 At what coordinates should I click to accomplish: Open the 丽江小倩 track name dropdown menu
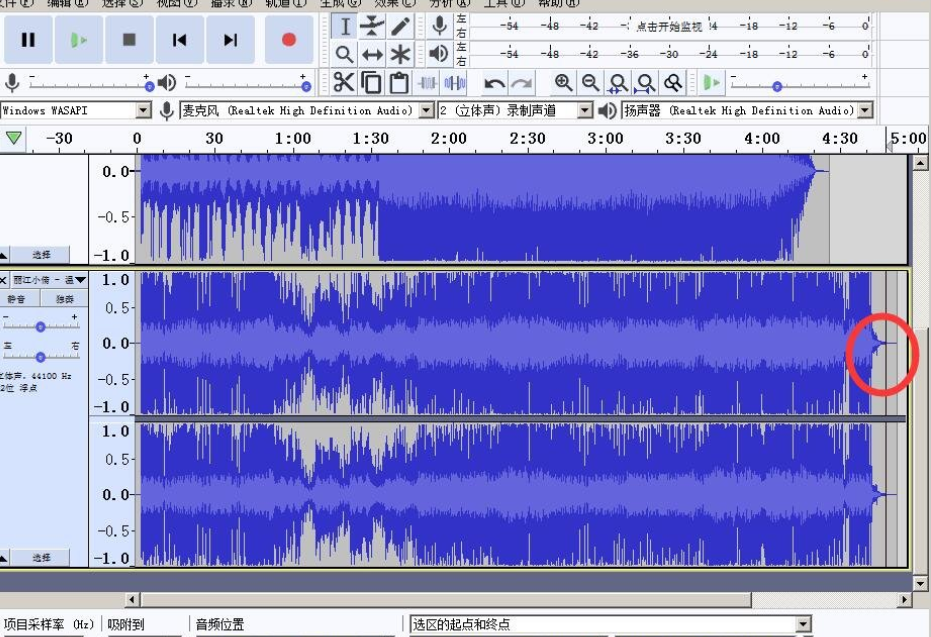point(50,280)
